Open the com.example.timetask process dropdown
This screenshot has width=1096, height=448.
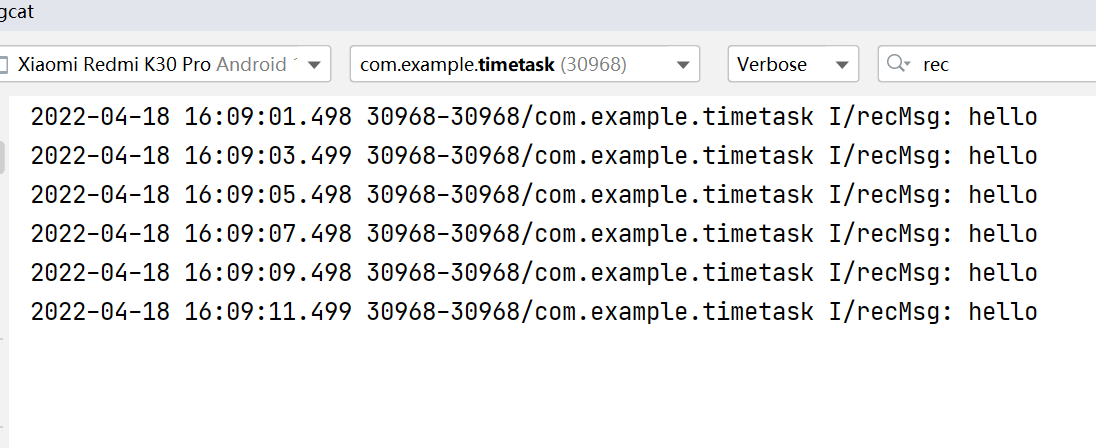tap(525, 64)
